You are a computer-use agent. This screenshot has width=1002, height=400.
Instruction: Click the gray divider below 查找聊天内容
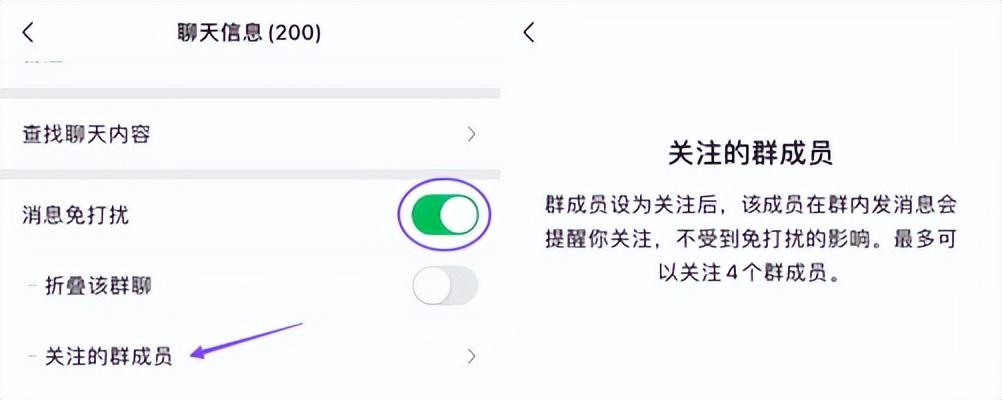(250, 171)
